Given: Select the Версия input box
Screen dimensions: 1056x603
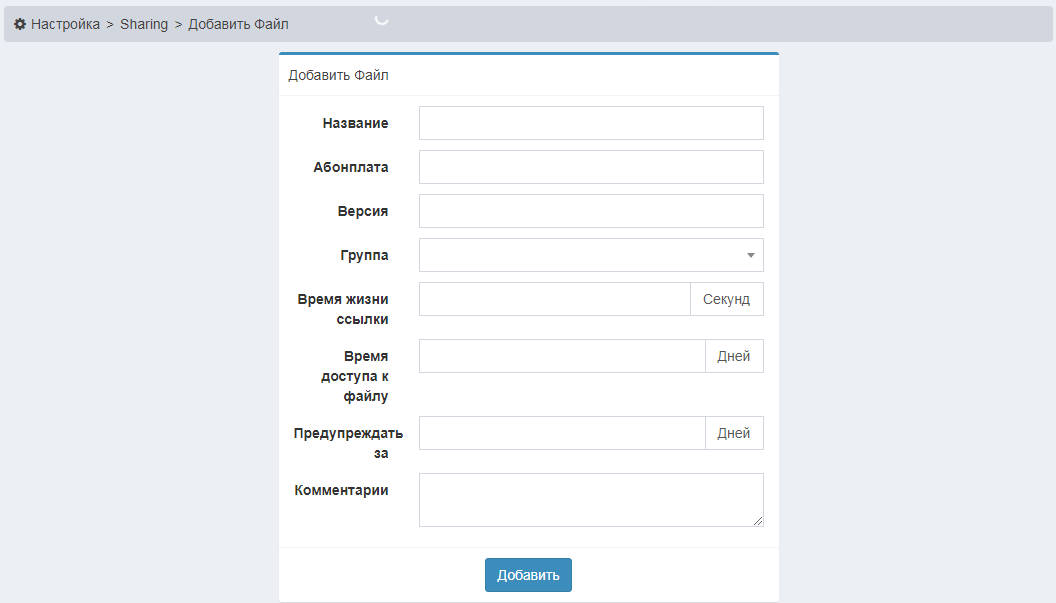Looking at the screenshot, I should 590,211.
